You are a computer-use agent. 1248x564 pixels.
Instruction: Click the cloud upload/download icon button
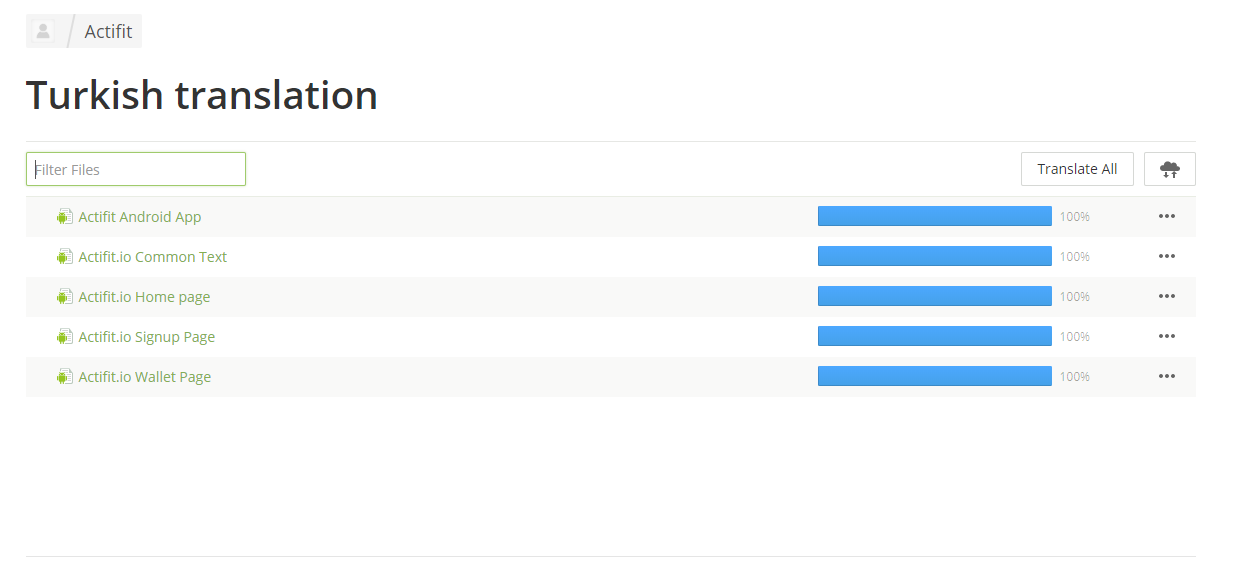click(x=1169, y=169)
